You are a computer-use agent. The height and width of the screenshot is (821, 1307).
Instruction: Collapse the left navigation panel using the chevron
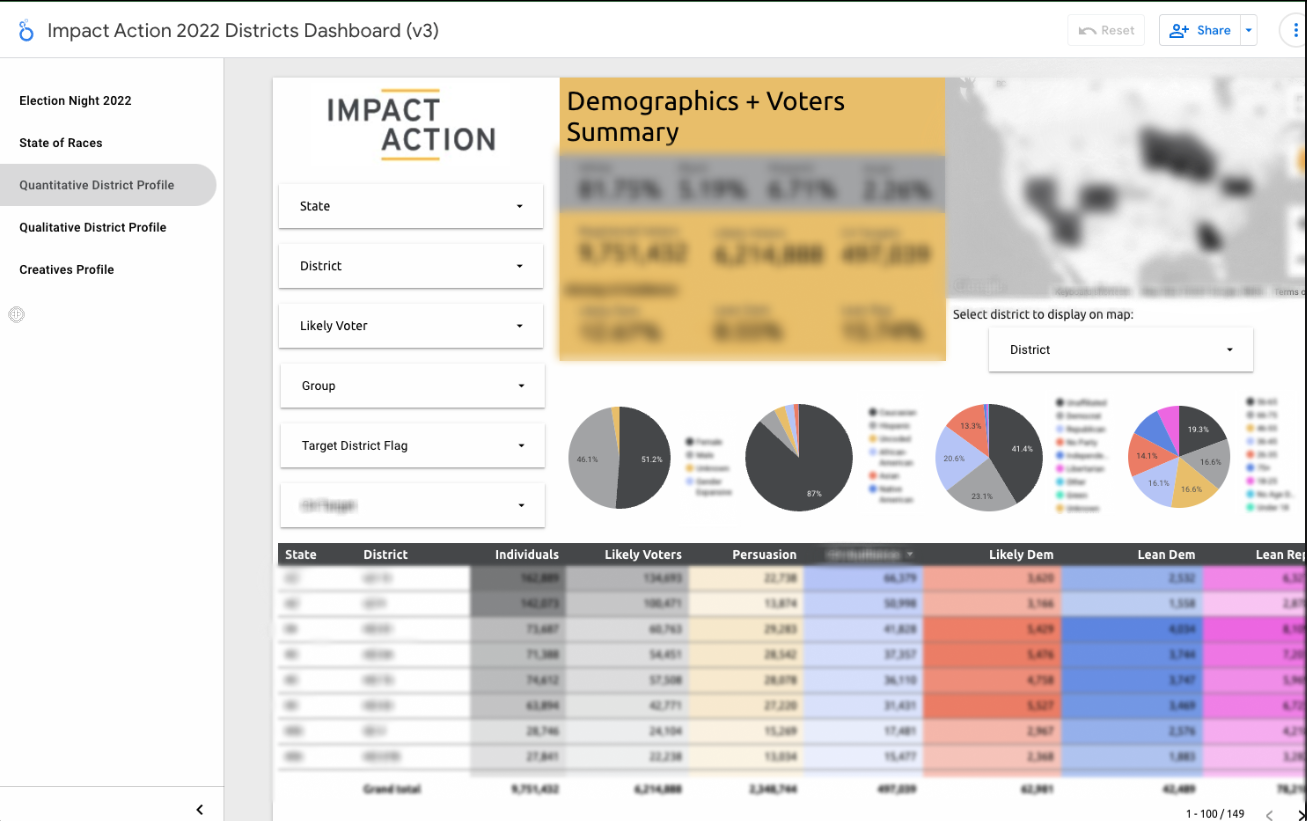199,809
